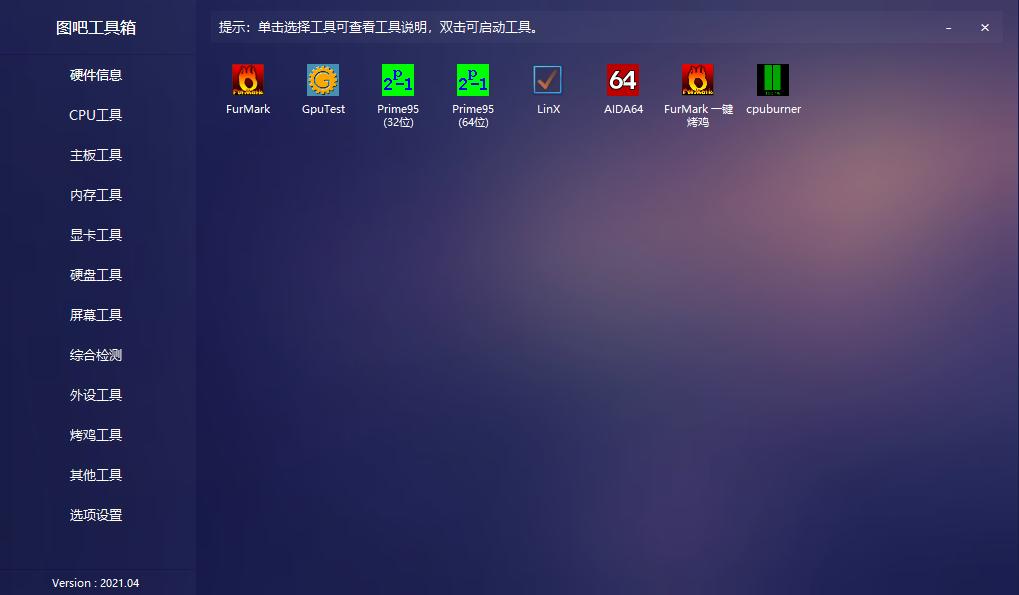Switch to 硬件信息 category
This screenshot has width=1019, height=595.
(97, 75)
